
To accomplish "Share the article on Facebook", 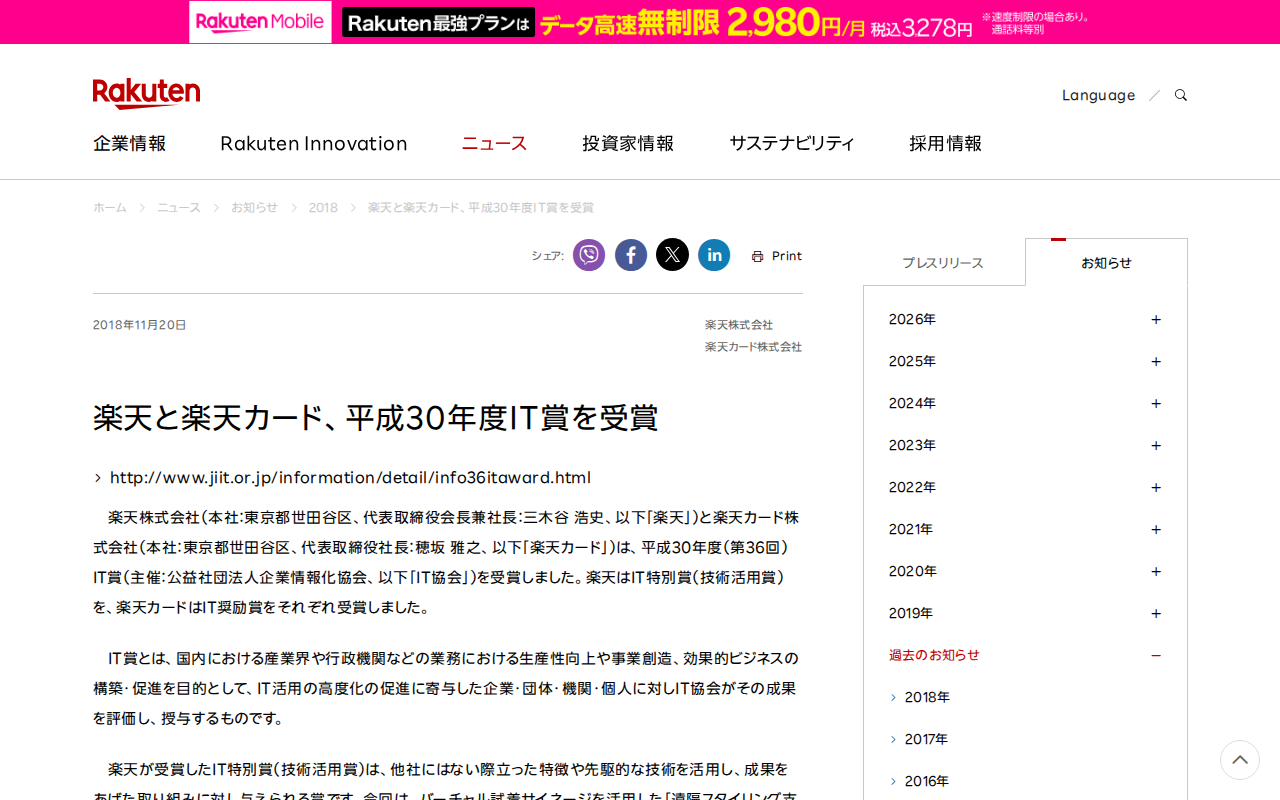I will pyautogui.click(x=631, y=255).
